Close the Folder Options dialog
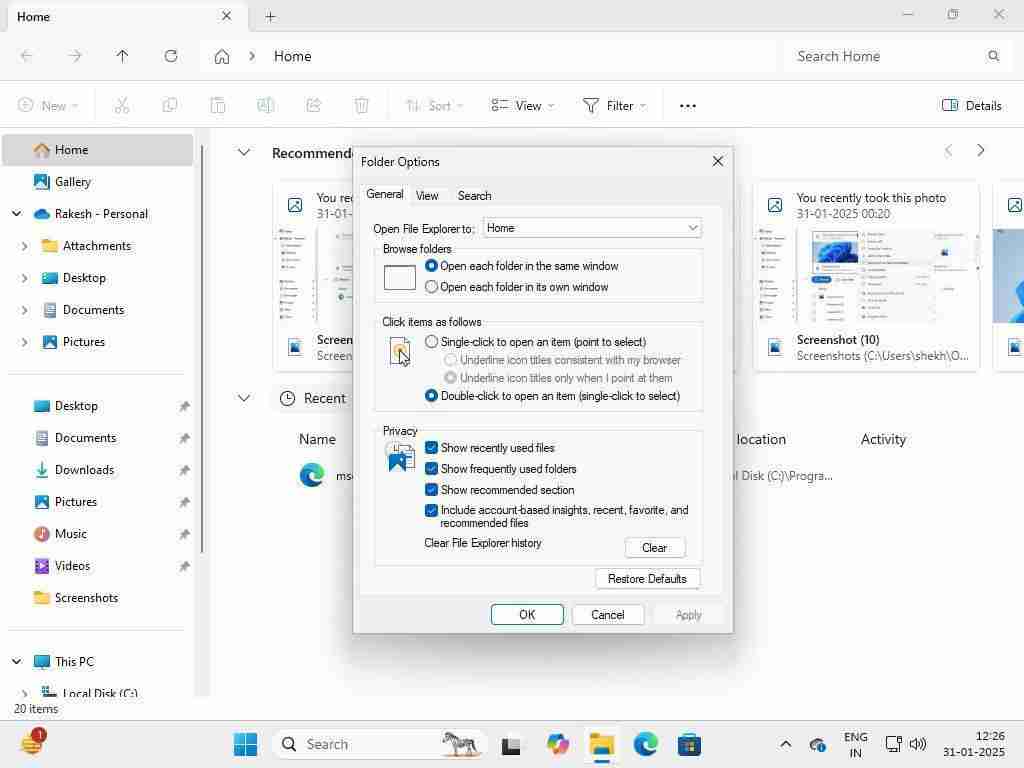Screen dimensions: 1024x768 point(717,161)
